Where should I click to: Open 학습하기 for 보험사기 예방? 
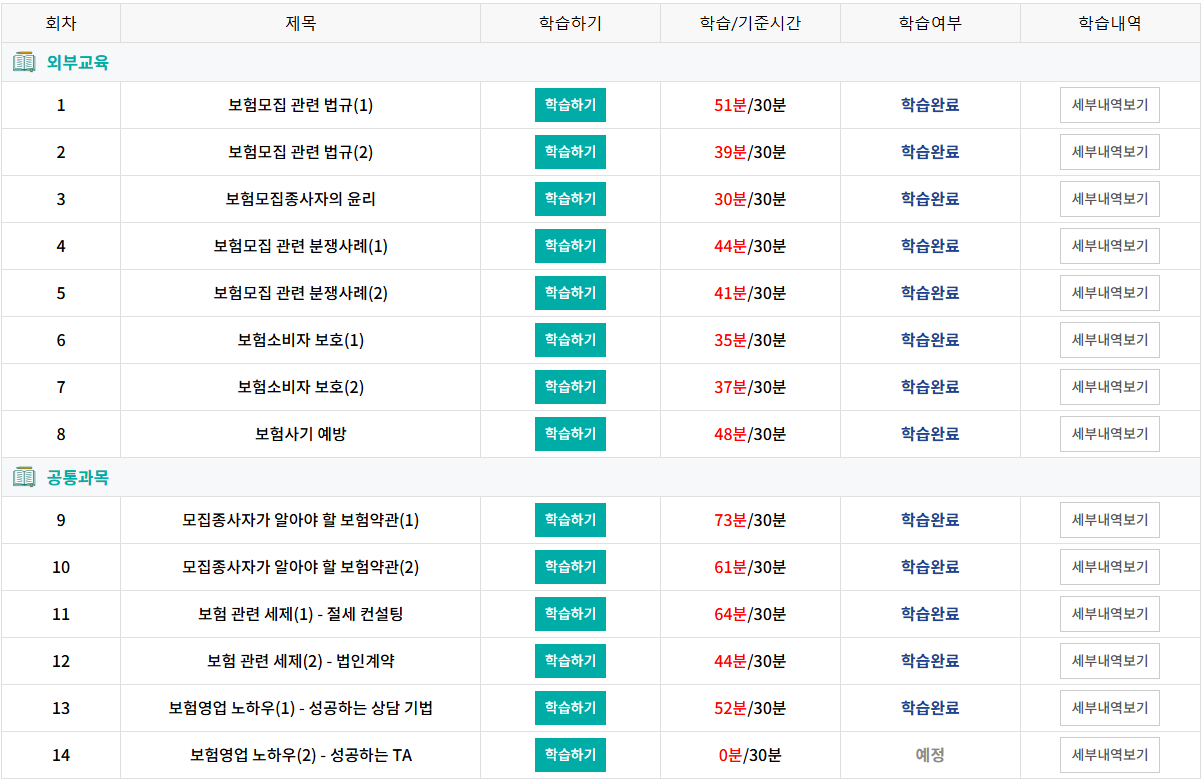point(570,434)
